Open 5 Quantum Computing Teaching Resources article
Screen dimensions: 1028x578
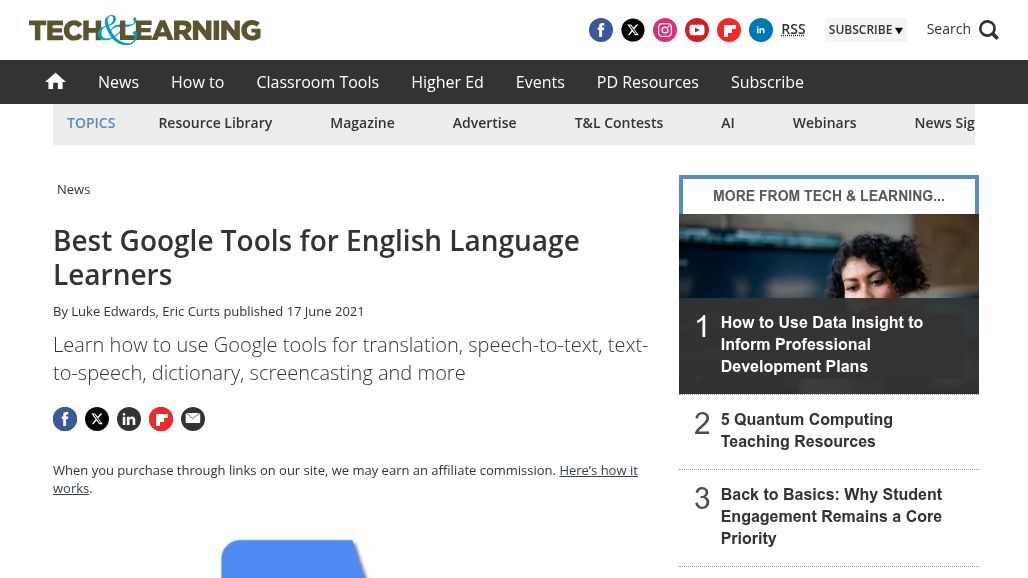click(x=806, y=431)
